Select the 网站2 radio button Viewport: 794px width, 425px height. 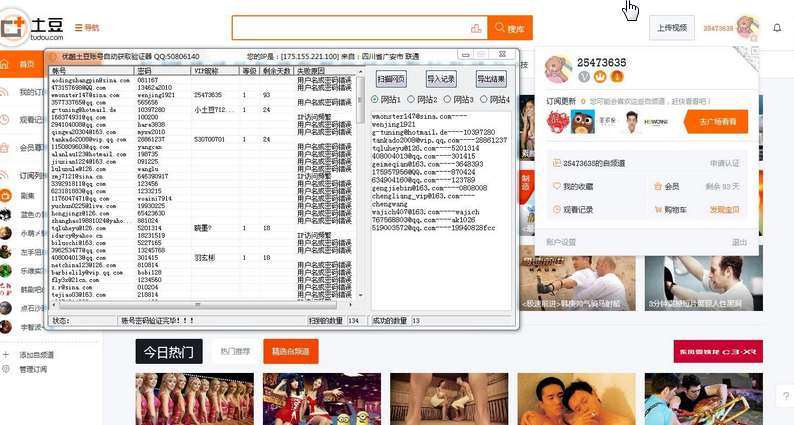[x=411, y=99]
